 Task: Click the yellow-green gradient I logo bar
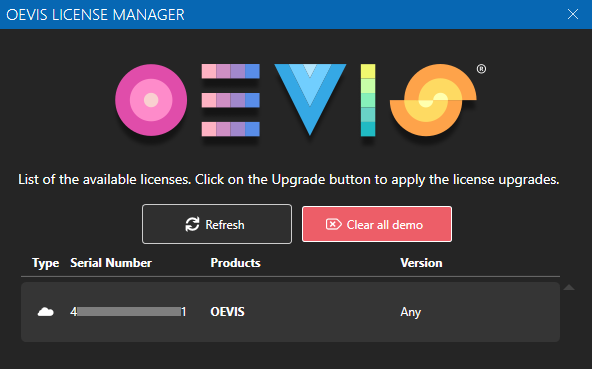click(368, 100)
